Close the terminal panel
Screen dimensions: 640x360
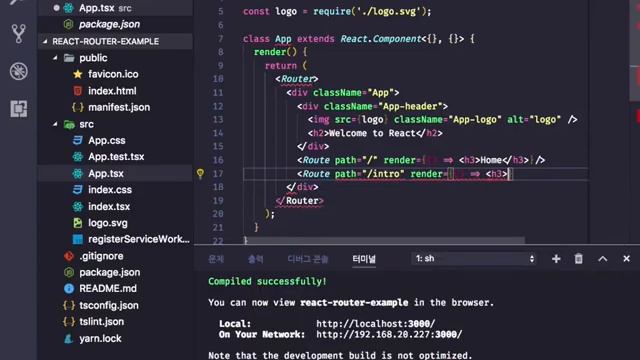tap(626, 259)
